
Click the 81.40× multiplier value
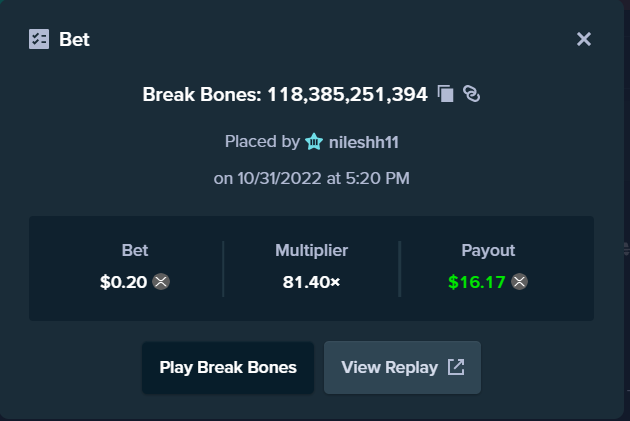click(311, 282)
